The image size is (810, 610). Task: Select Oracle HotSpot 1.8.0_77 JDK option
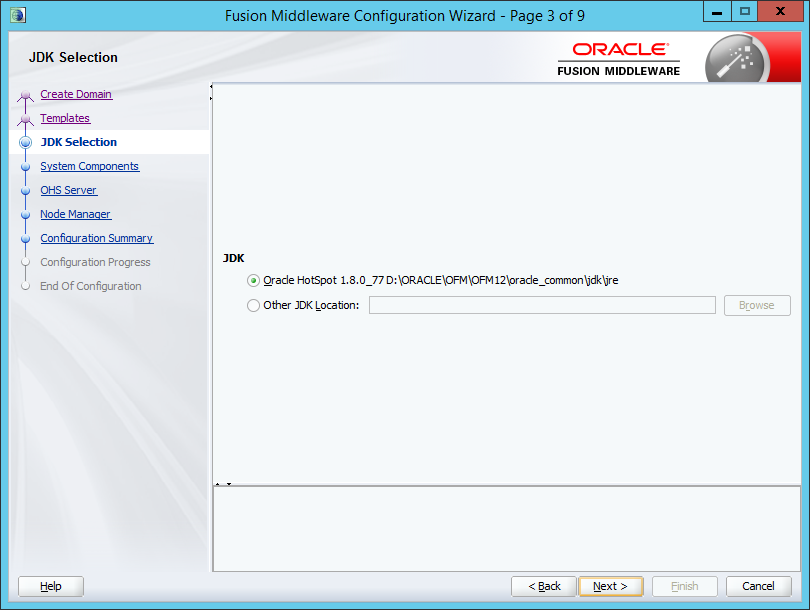point(253,281)
